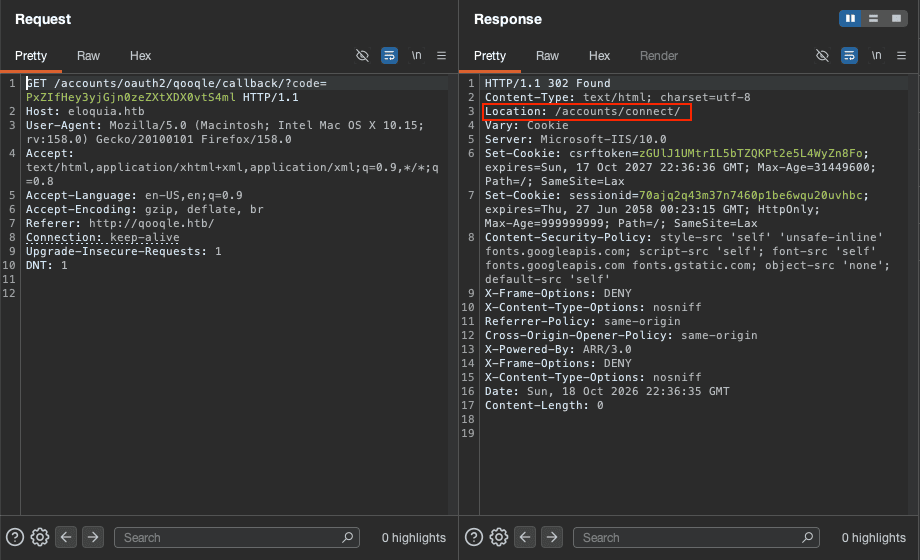The image size is (920, 560).
Task: Click the csrftoken cookie value
Action: (x=750, y=153)
